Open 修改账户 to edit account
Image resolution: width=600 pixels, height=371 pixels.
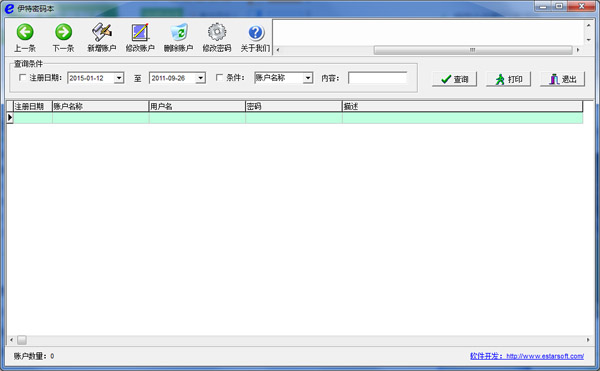click(140, 37)
